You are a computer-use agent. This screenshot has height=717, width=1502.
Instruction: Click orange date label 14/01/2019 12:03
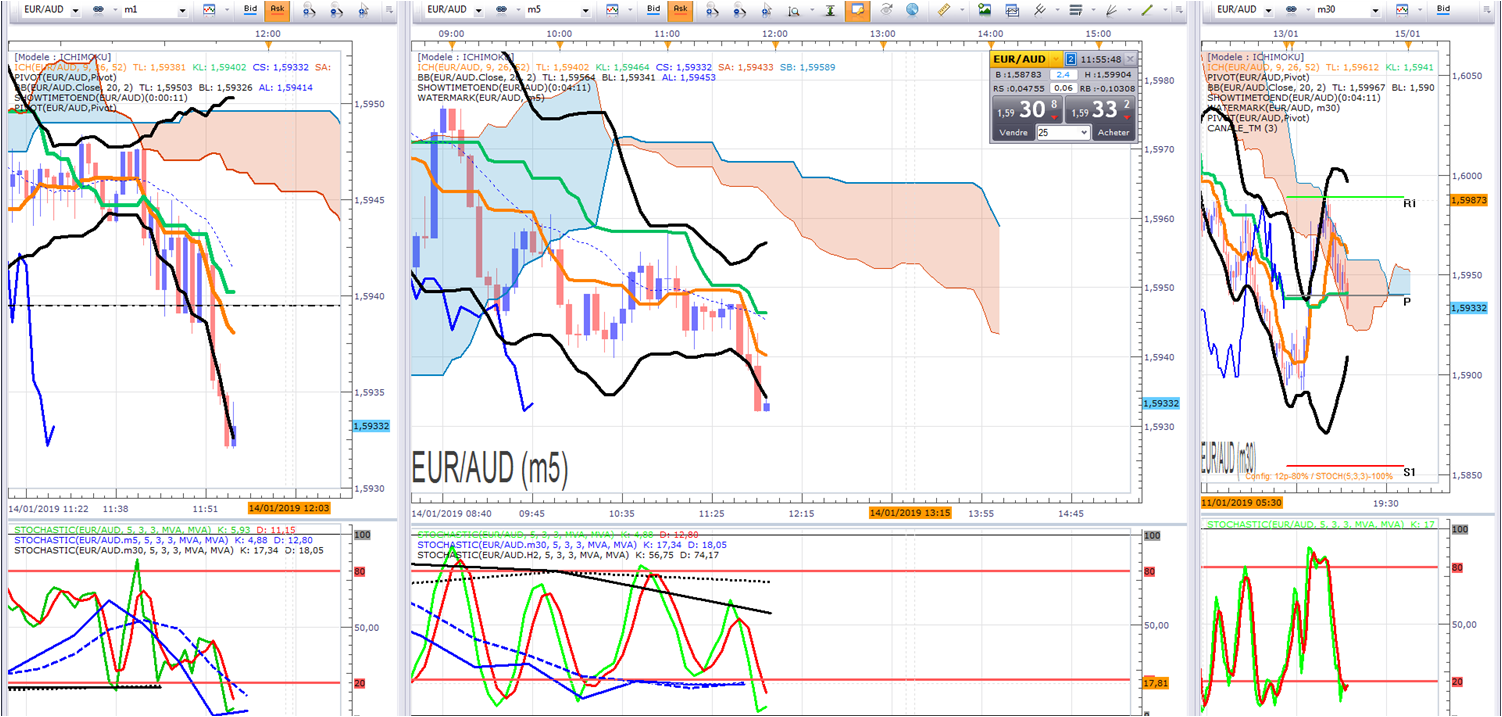click(287, 508)
